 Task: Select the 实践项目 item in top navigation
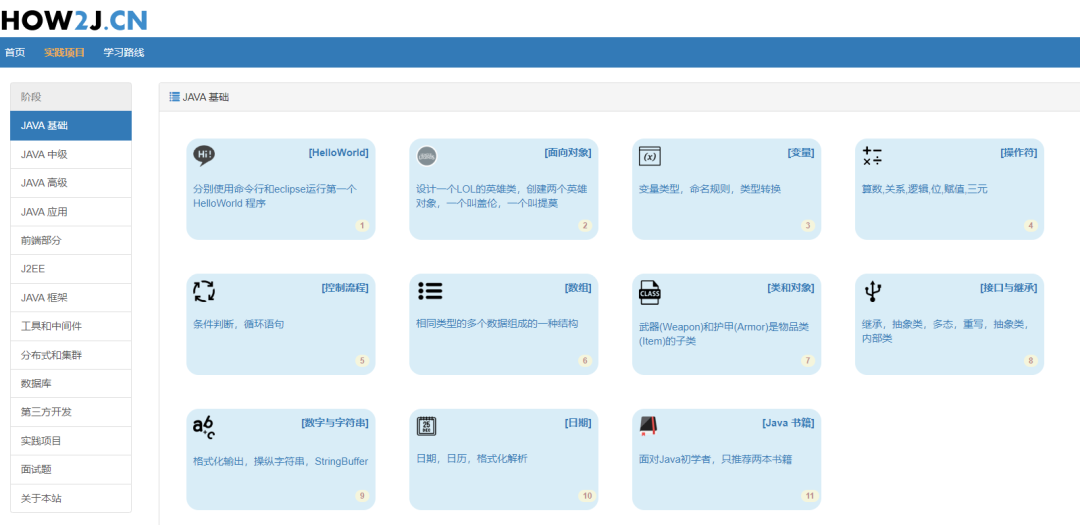click(65, 52)
